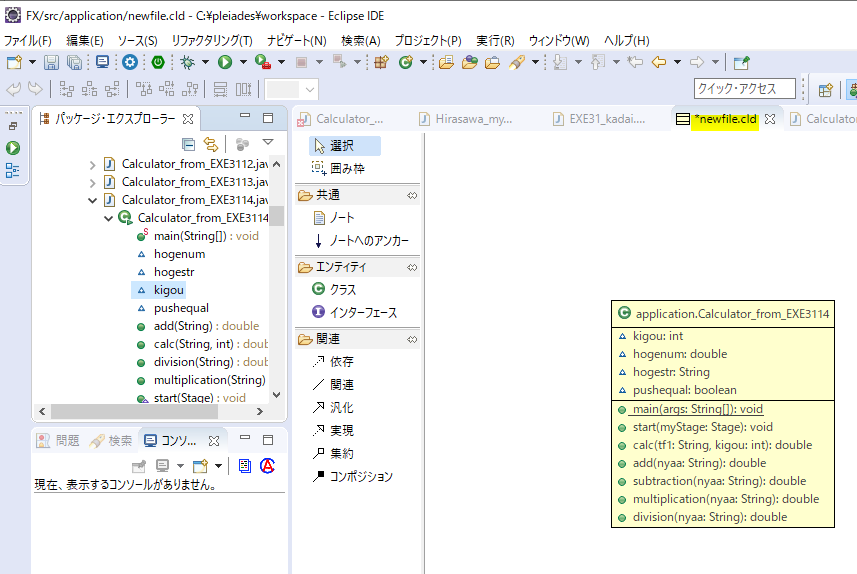Select the 関連 line tool

(x=333, y=384)
